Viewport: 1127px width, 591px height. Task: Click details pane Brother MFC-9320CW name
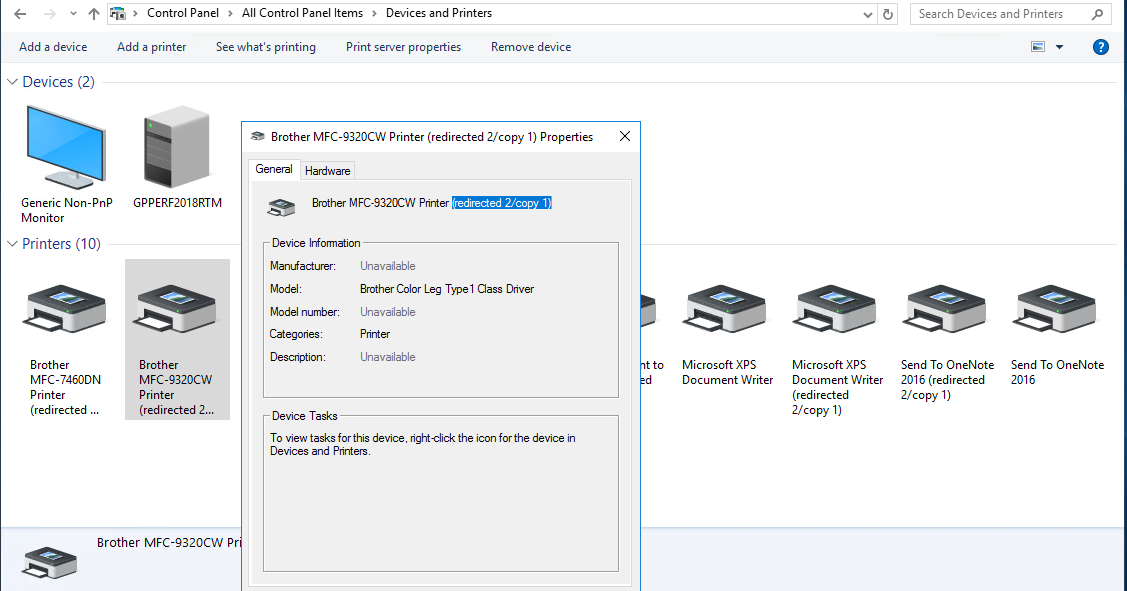169,543
